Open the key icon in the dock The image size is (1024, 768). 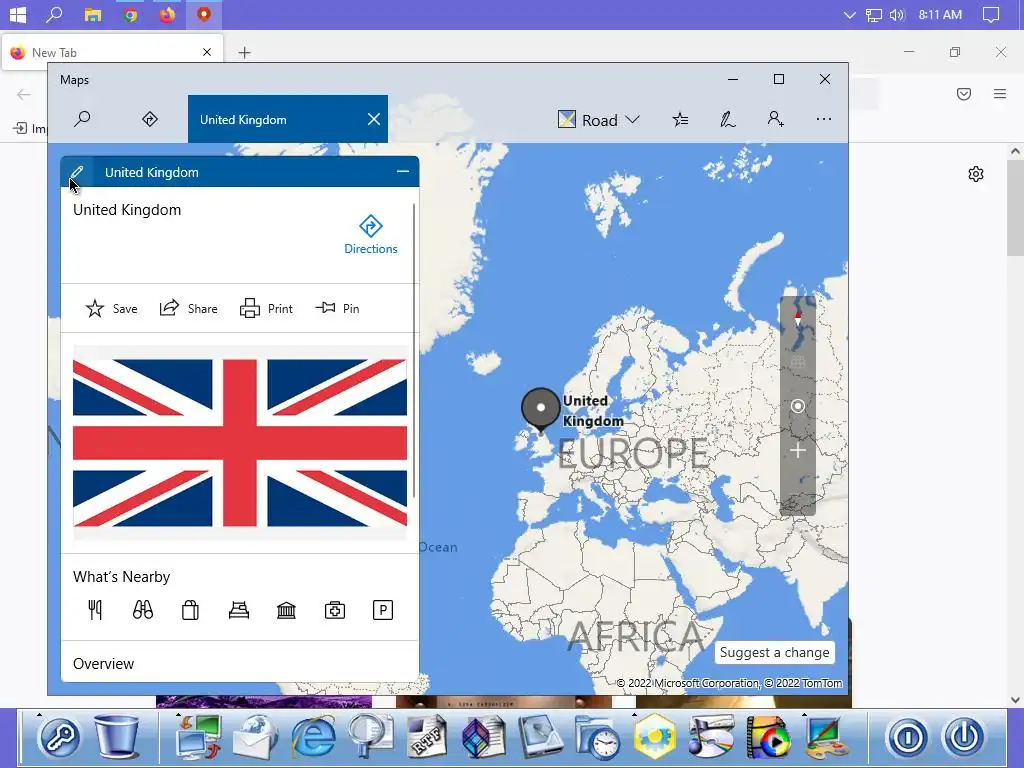(59, 737)
